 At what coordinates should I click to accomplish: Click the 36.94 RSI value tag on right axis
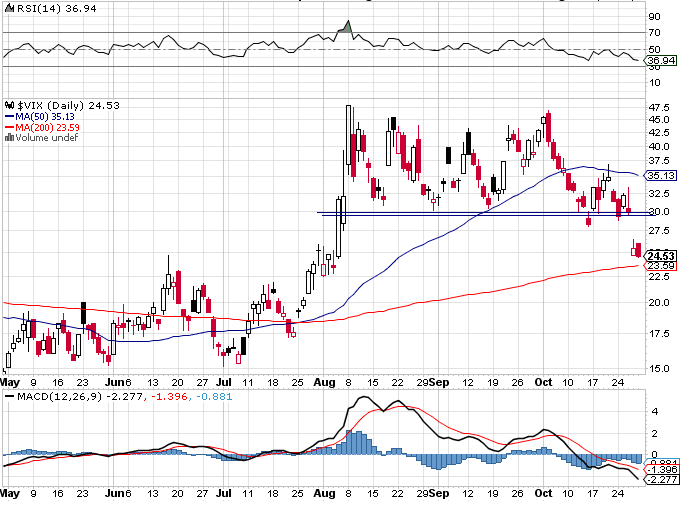tap(661, 60)
